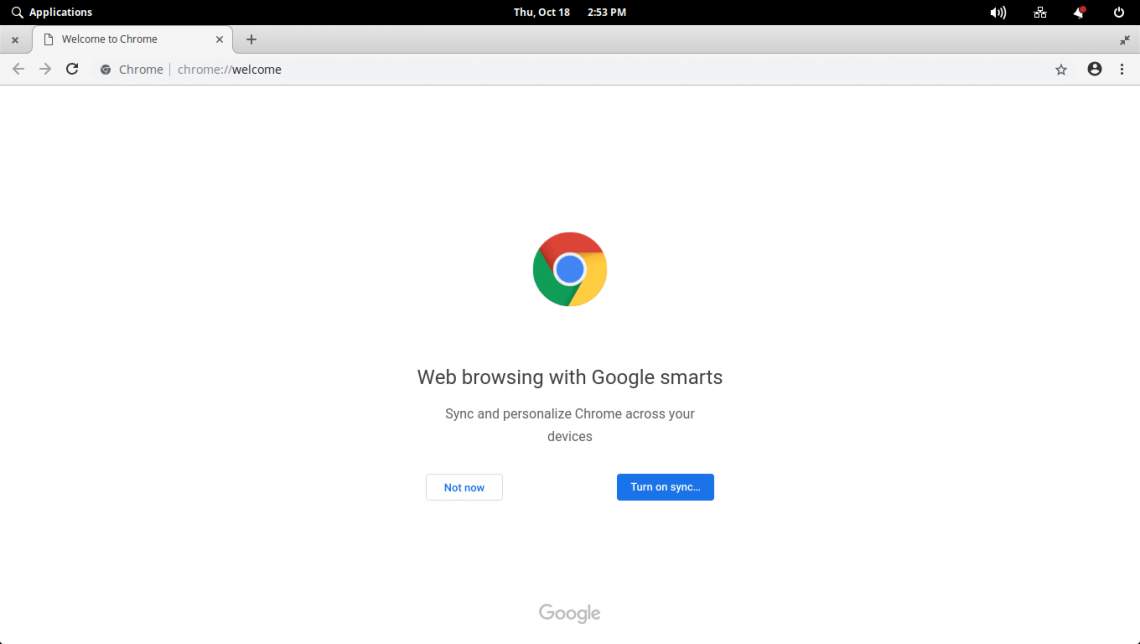
Task: Click the 'Sync and personalize Chrome' subtitle
Action: 570,424
